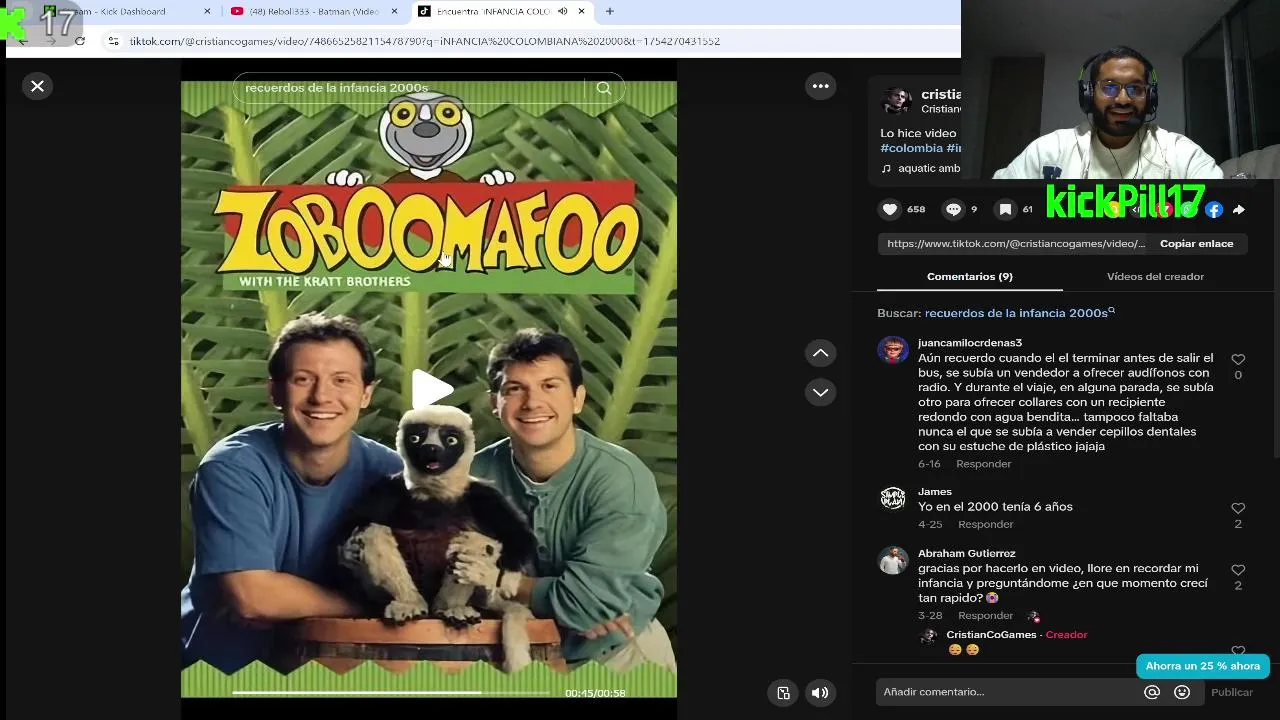Mute the video with speaker icon
The height and width of the screenshot is (720, 1280).
pyautogui.click(x=820, y=692)
